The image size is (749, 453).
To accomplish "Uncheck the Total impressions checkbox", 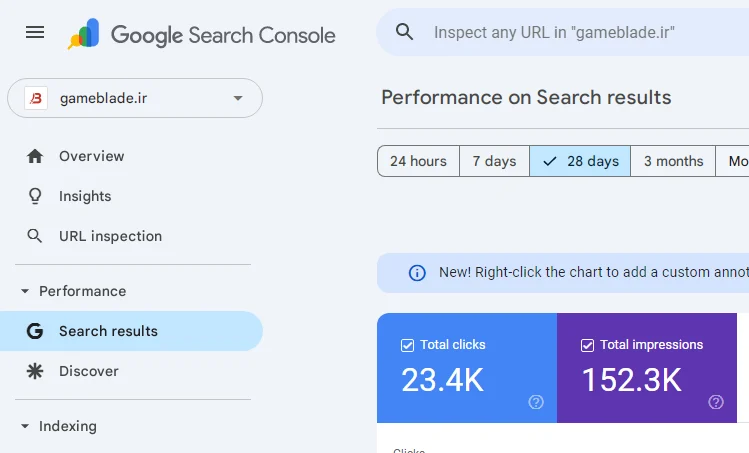I will click(587, 345).
